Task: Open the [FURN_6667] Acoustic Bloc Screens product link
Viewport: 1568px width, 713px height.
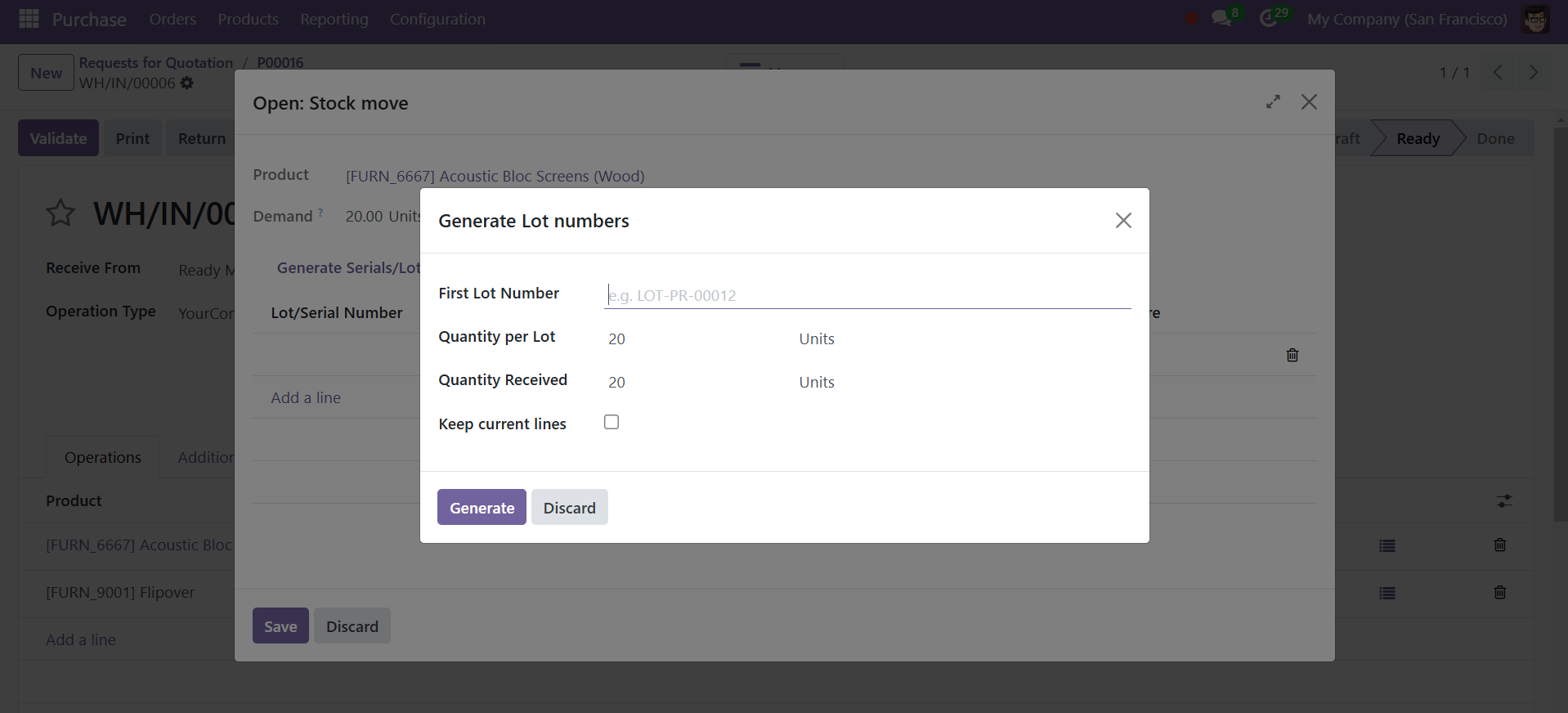Action: point(495,176)
